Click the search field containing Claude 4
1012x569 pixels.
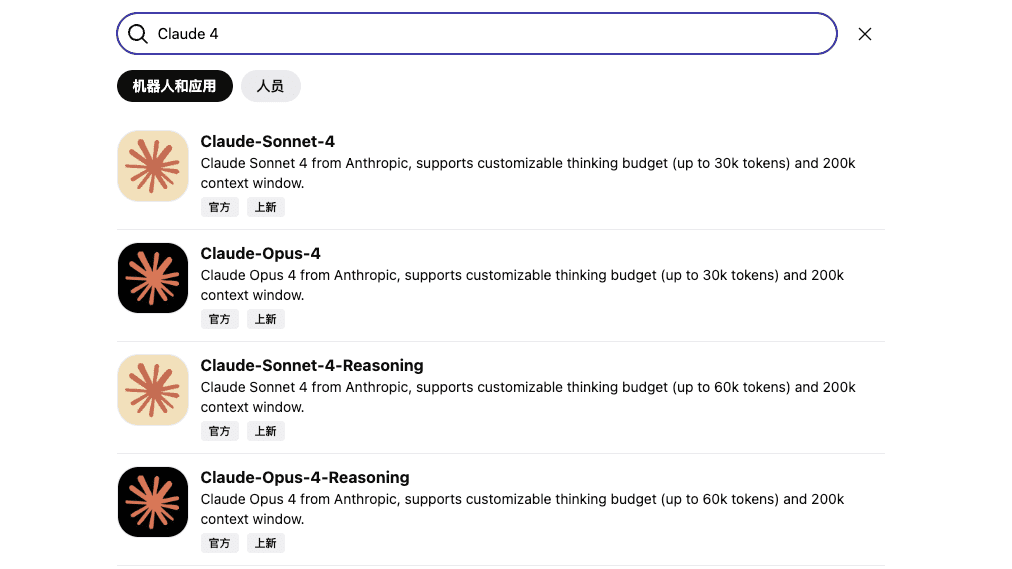(x=477, y=34)
